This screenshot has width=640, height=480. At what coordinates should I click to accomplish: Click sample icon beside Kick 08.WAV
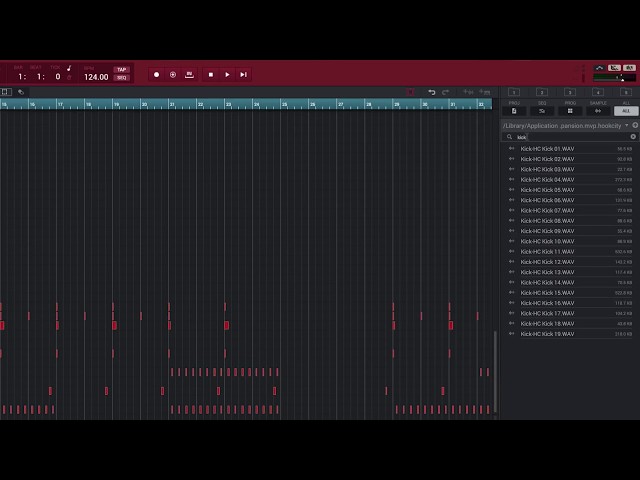[x=511, y=220]
